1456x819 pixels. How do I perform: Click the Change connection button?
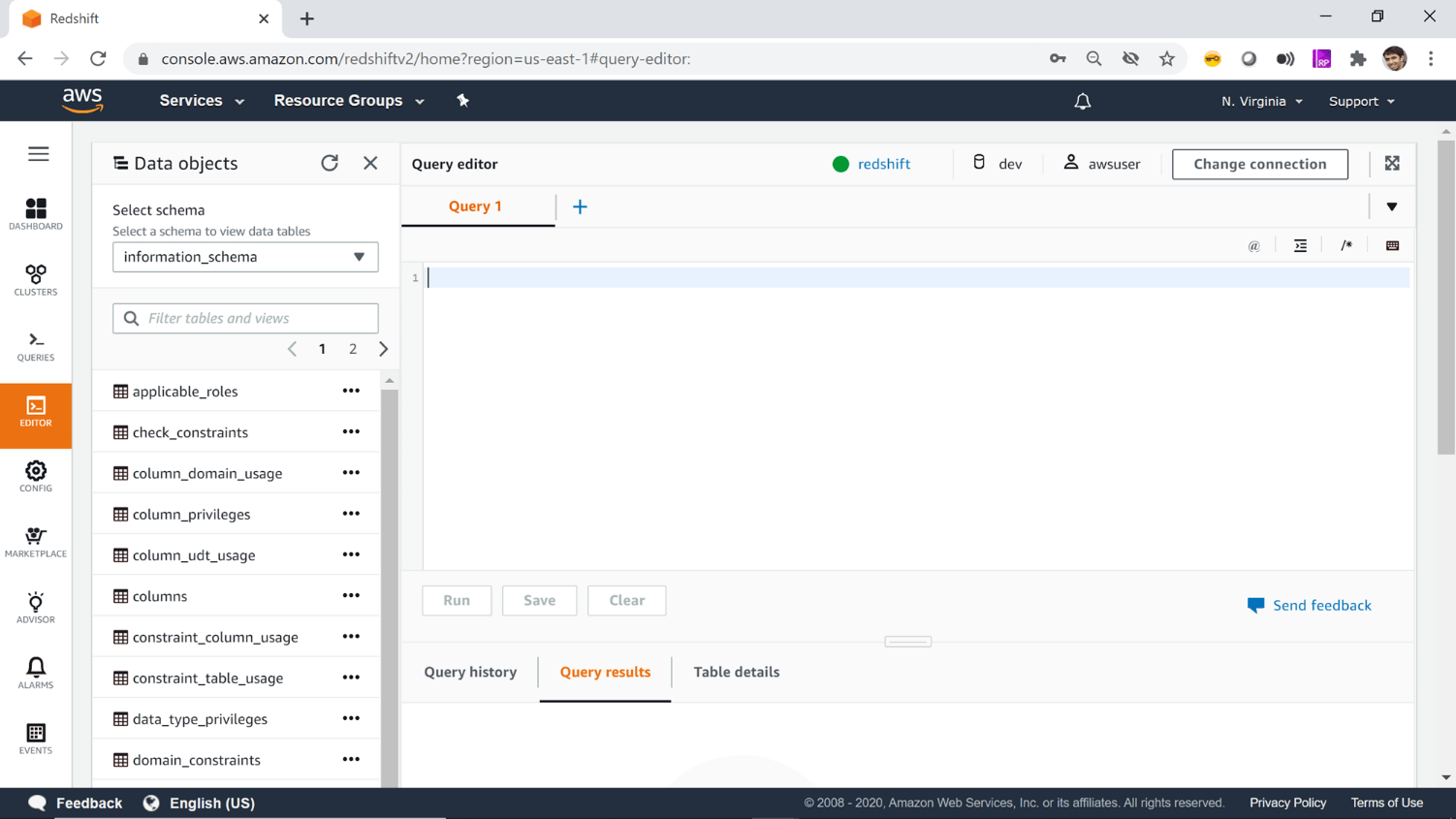1259,164
